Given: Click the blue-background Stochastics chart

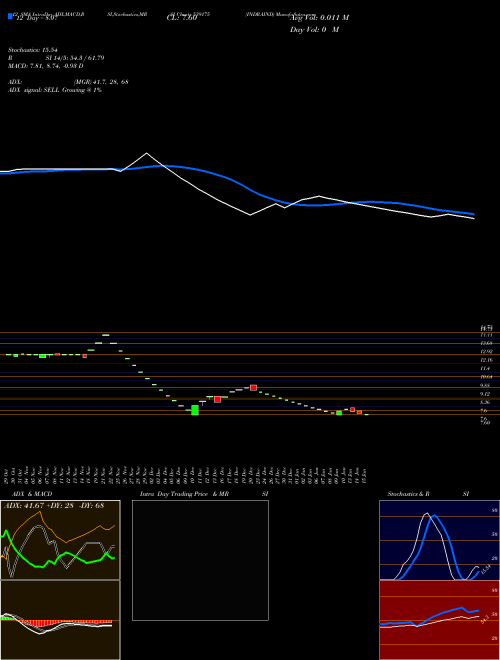Looking at the screenshot, I should coord(439,540).
